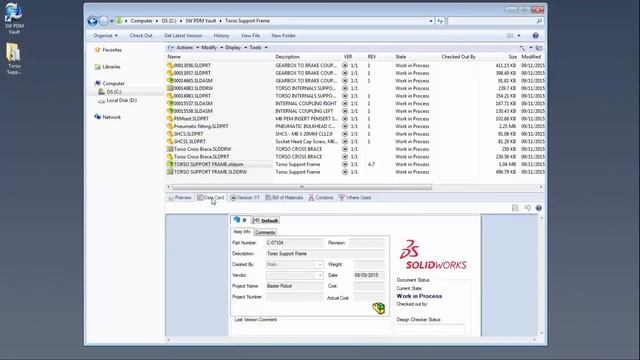Expand the Vendor combo box
Screen dimensions: 640x360
319,276
